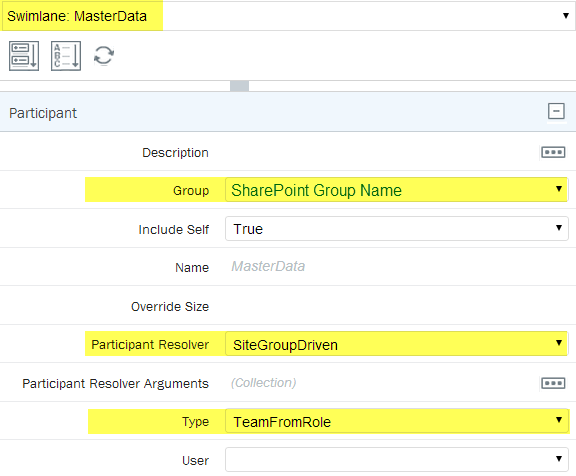Click the panel splitter handle
The width and height of the screenshot is (576, 476).
click(x=240, y=86)
